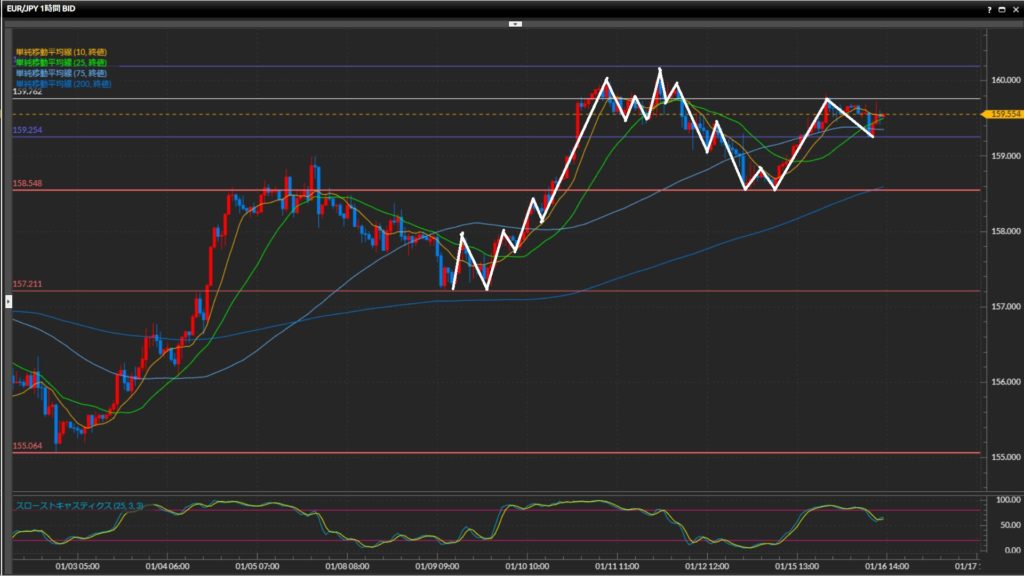
Task: Click the help question mark icon
Action: pyautogui.click(x=990, y=8)
